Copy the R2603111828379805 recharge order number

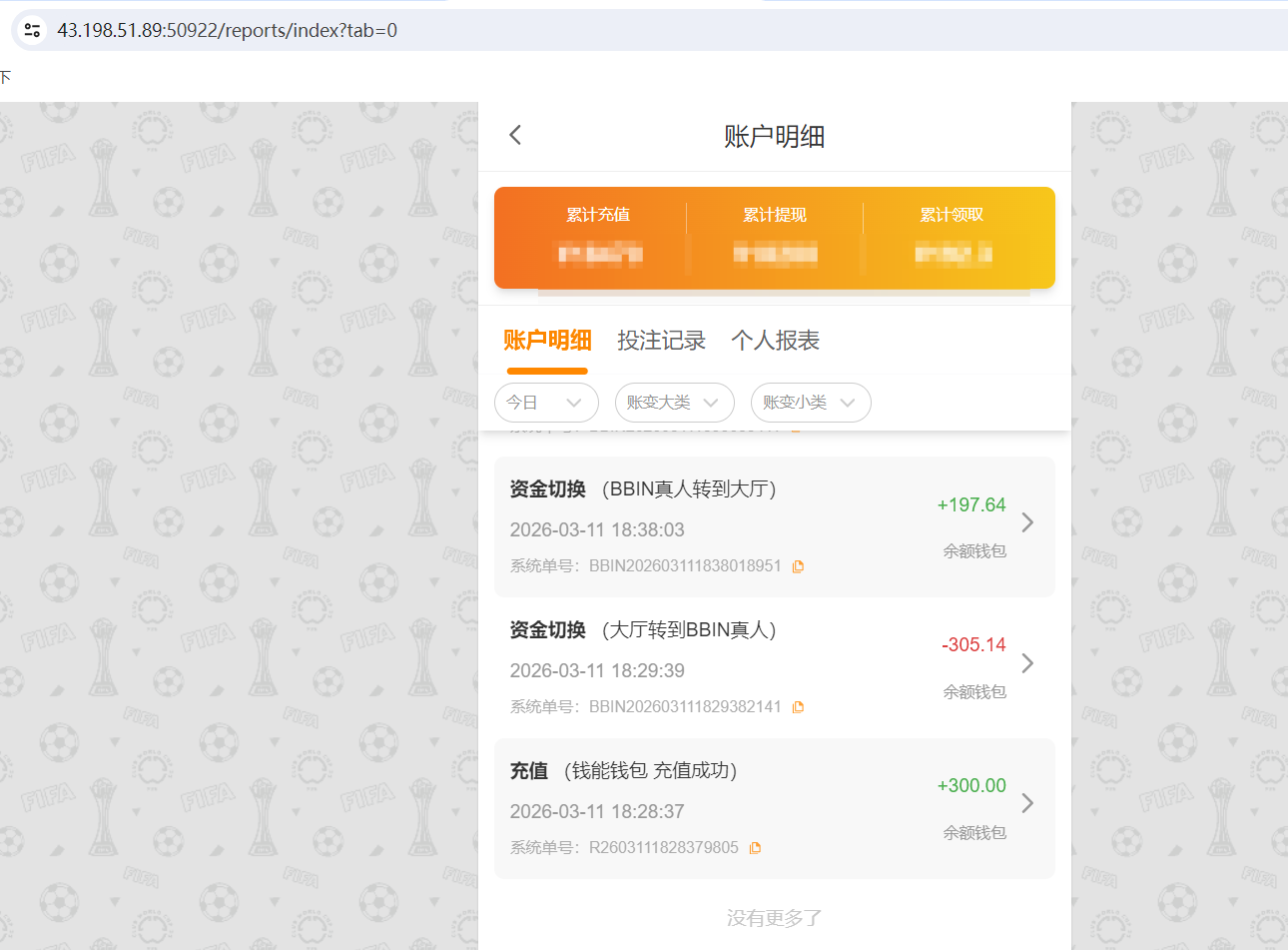click(x=755, y=847)
